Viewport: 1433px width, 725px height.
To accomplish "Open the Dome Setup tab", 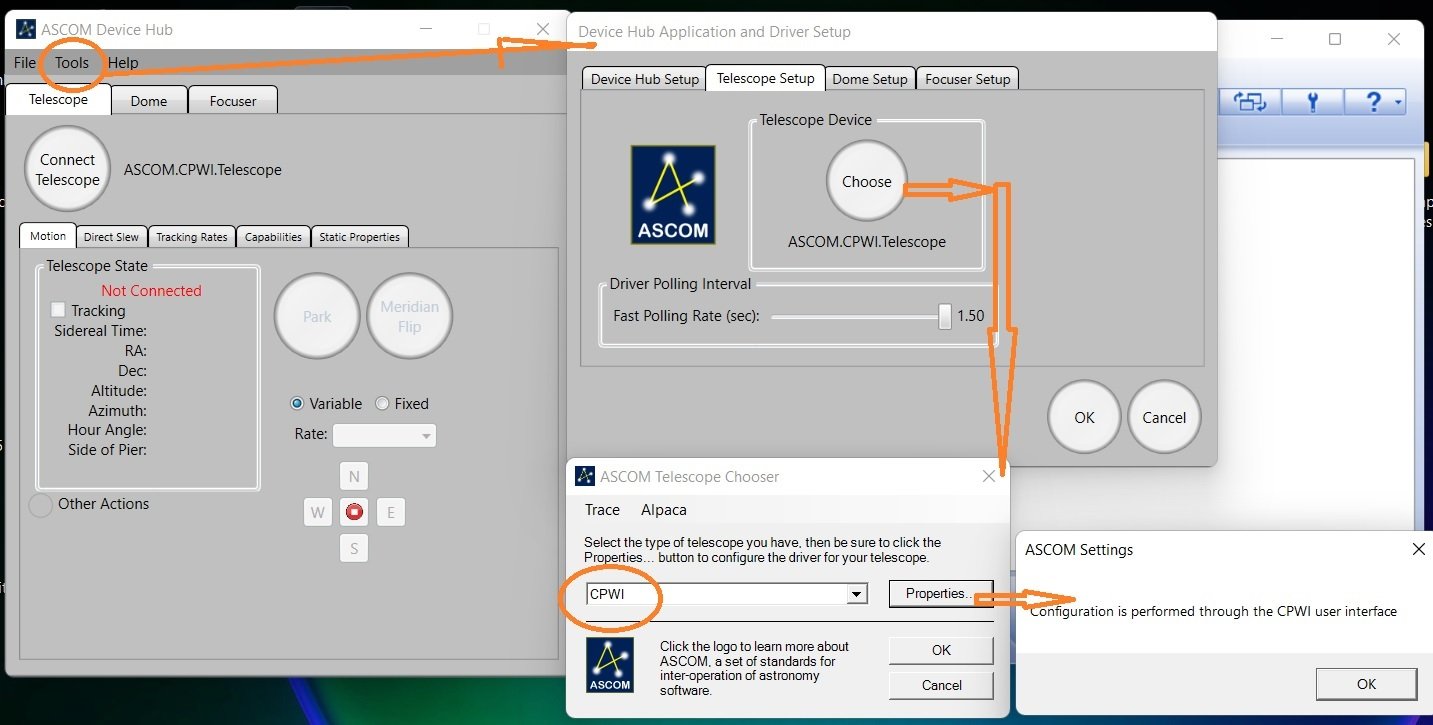I will pyautogui.click(x=870, y=79).
